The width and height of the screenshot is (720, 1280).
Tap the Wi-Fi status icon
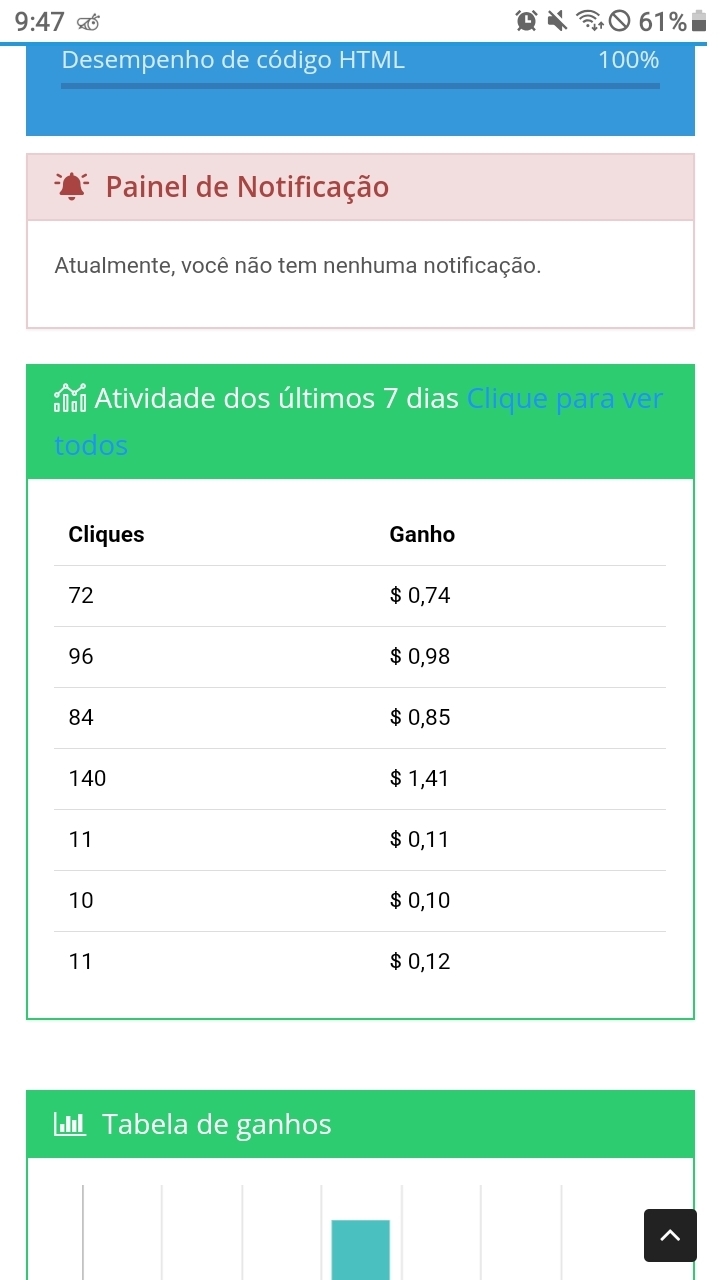[591, 21]
